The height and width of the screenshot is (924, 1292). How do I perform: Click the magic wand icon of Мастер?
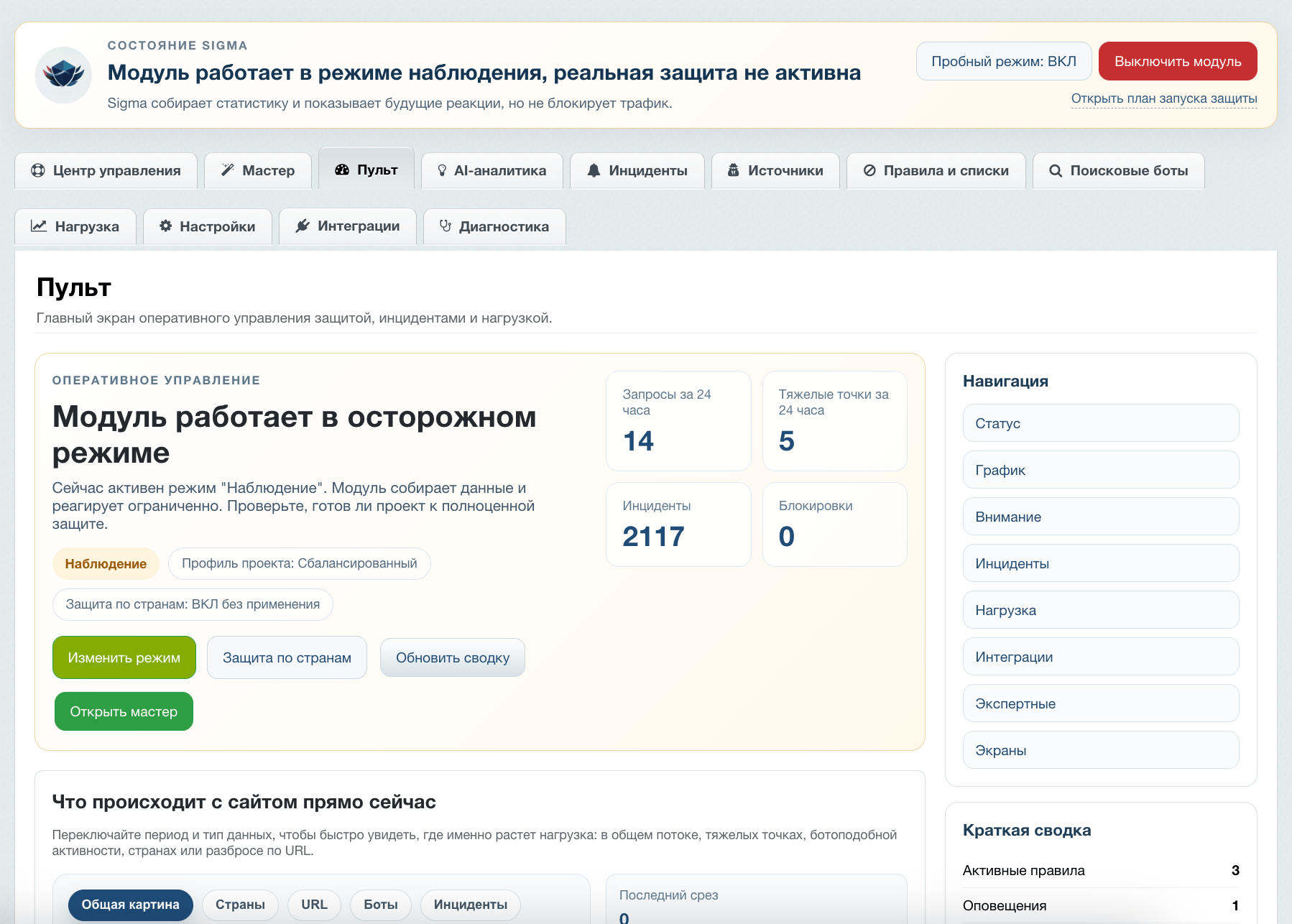pos(227,170)
